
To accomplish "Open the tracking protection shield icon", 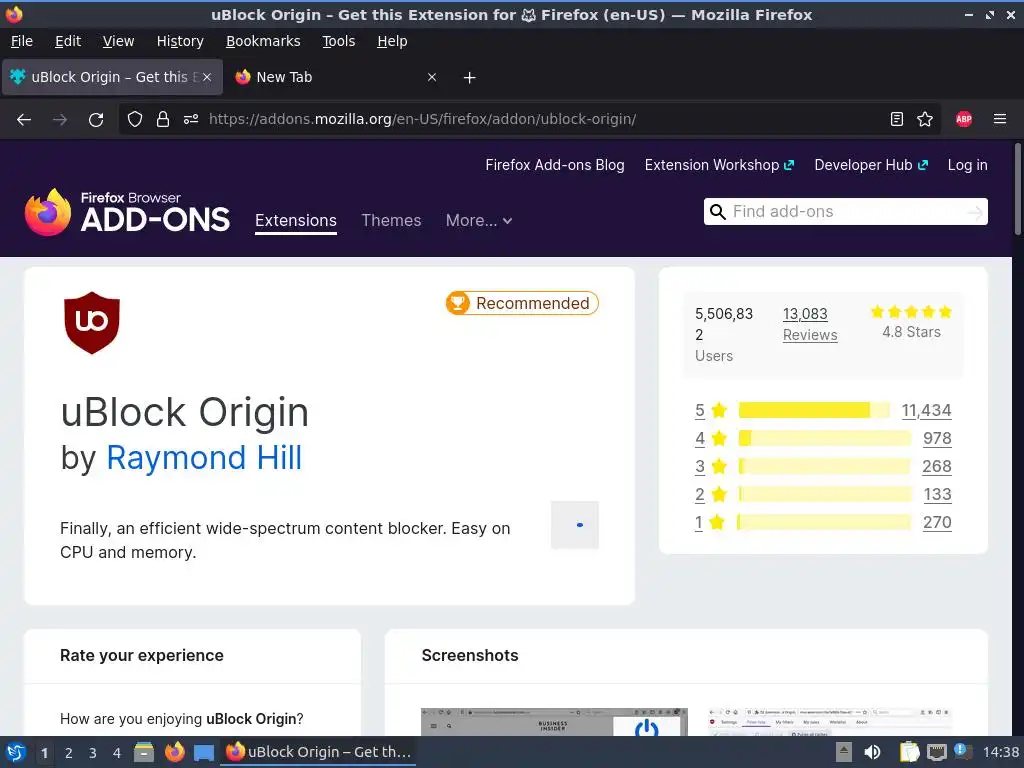I will coord(135,120).
